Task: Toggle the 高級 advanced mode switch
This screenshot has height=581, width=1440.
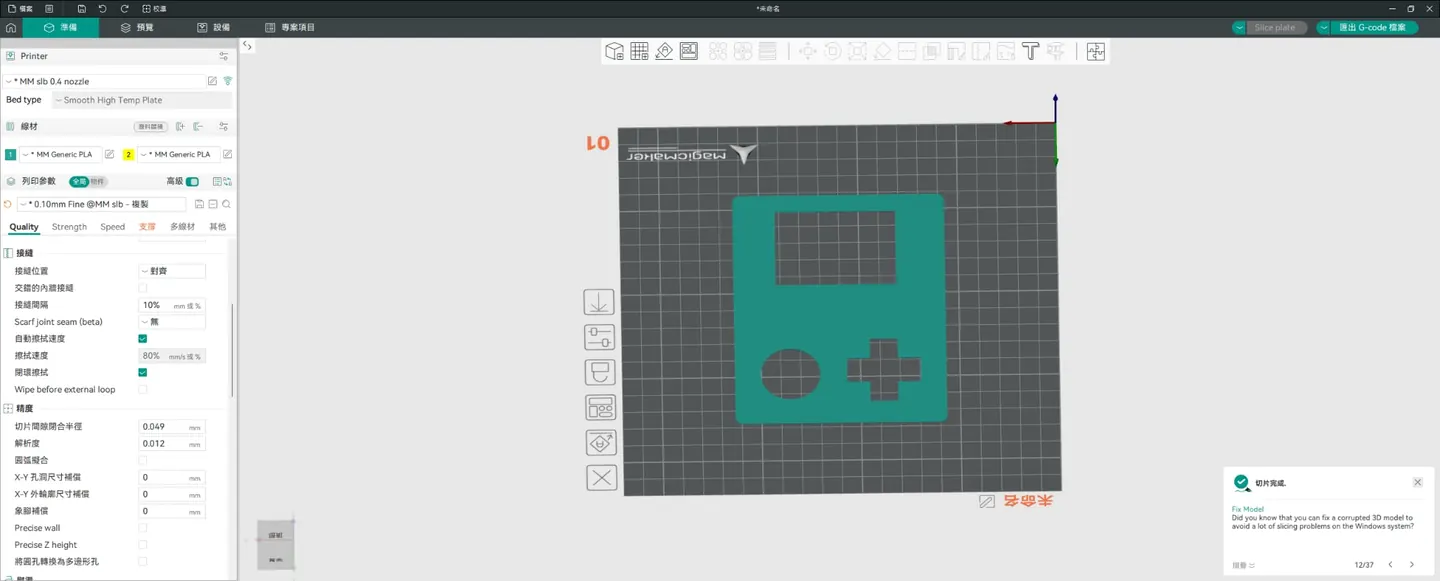Action: [x=192, y=181]
